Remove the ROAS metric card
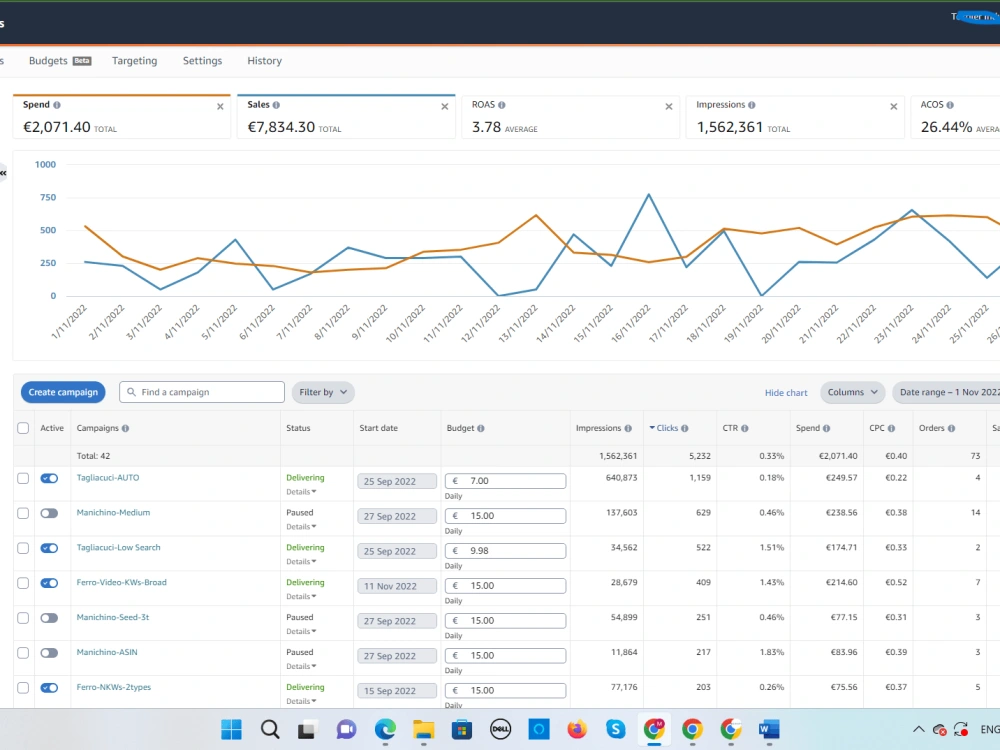This screenshot has height=750, width=1000. coord(669,107)
